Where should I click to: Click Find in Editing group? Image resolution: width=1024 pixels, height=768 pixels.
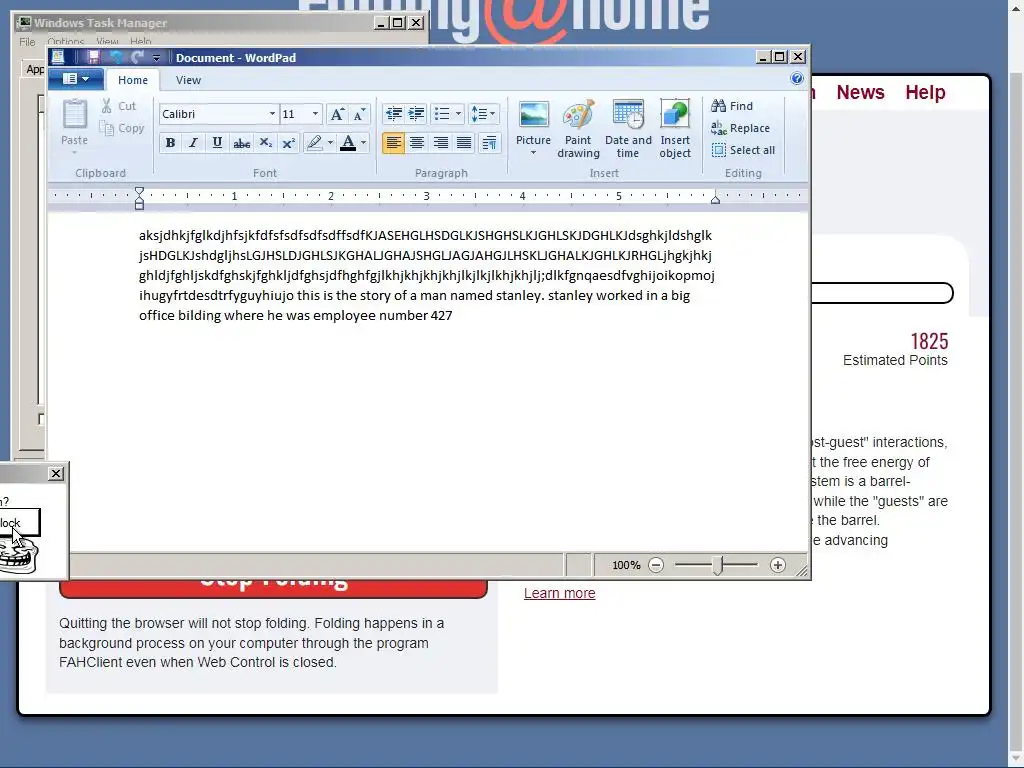[x=732, y=106]
